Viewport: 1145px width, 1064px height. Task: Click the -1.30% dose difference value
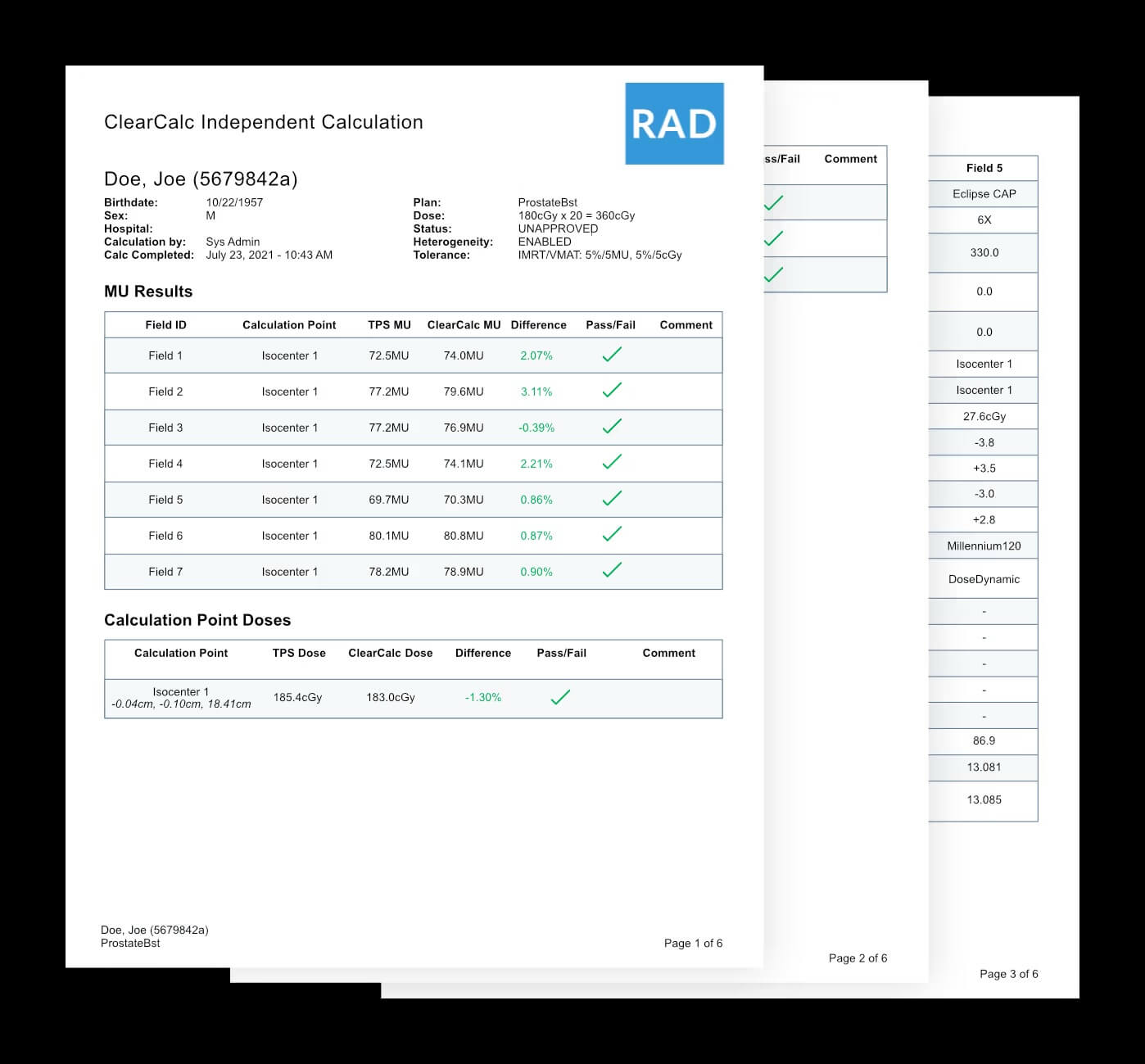tap(483, 698)
